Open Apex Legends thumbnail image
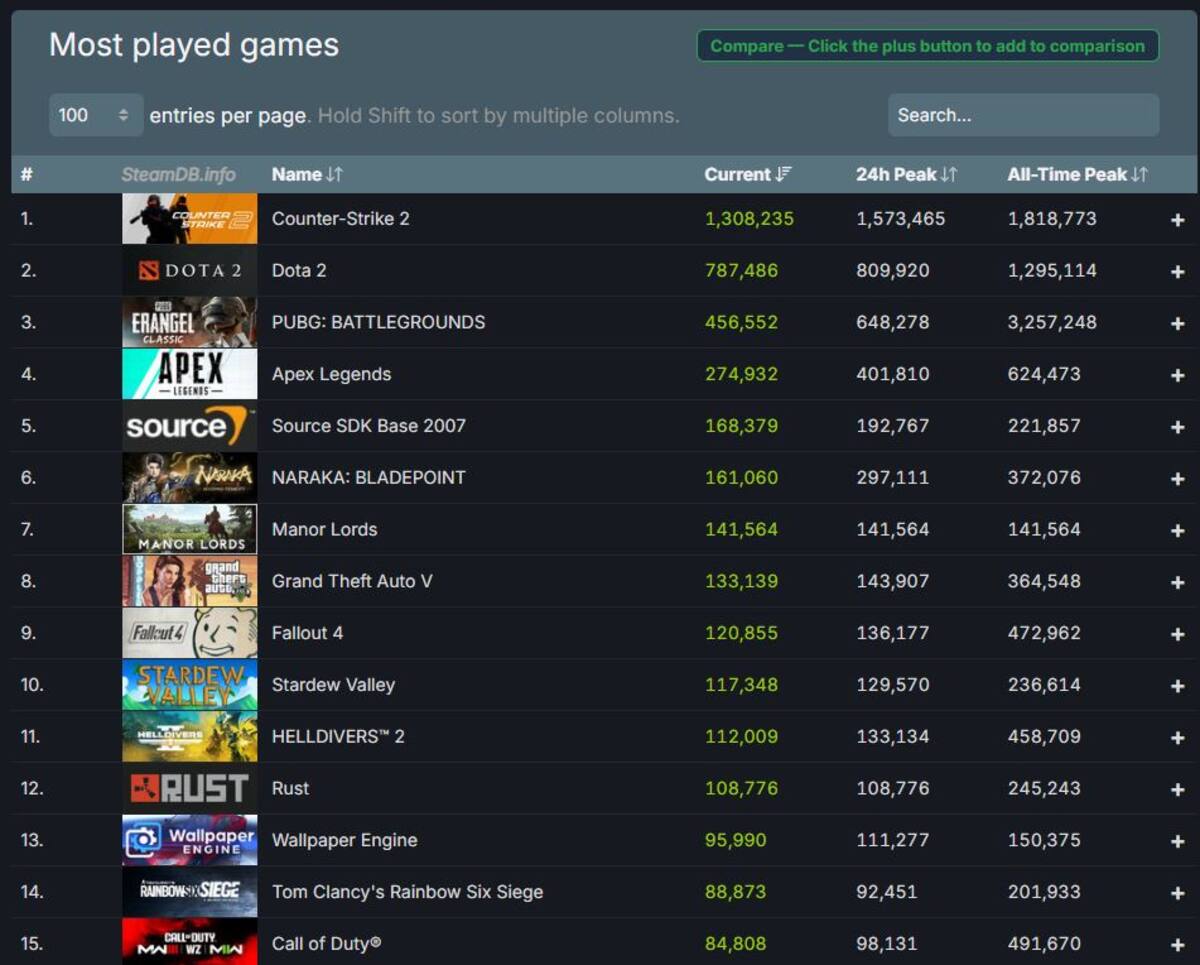 [190, 374]
